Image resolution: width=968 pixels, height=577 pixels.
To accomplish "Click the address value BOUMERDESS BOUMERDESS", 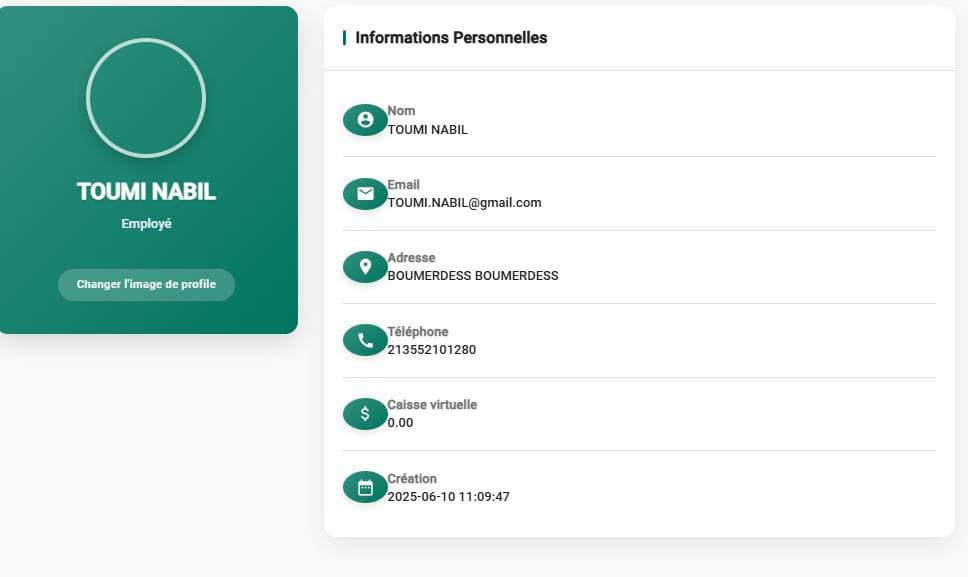I will 473,276.
